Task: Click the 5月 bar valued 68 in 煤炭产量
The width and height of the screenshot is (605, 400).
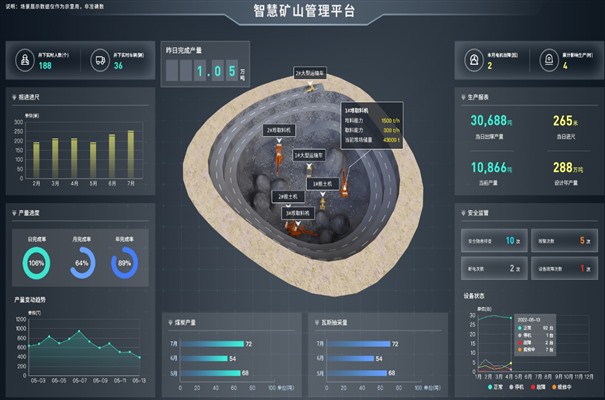Action: (211, 373)
